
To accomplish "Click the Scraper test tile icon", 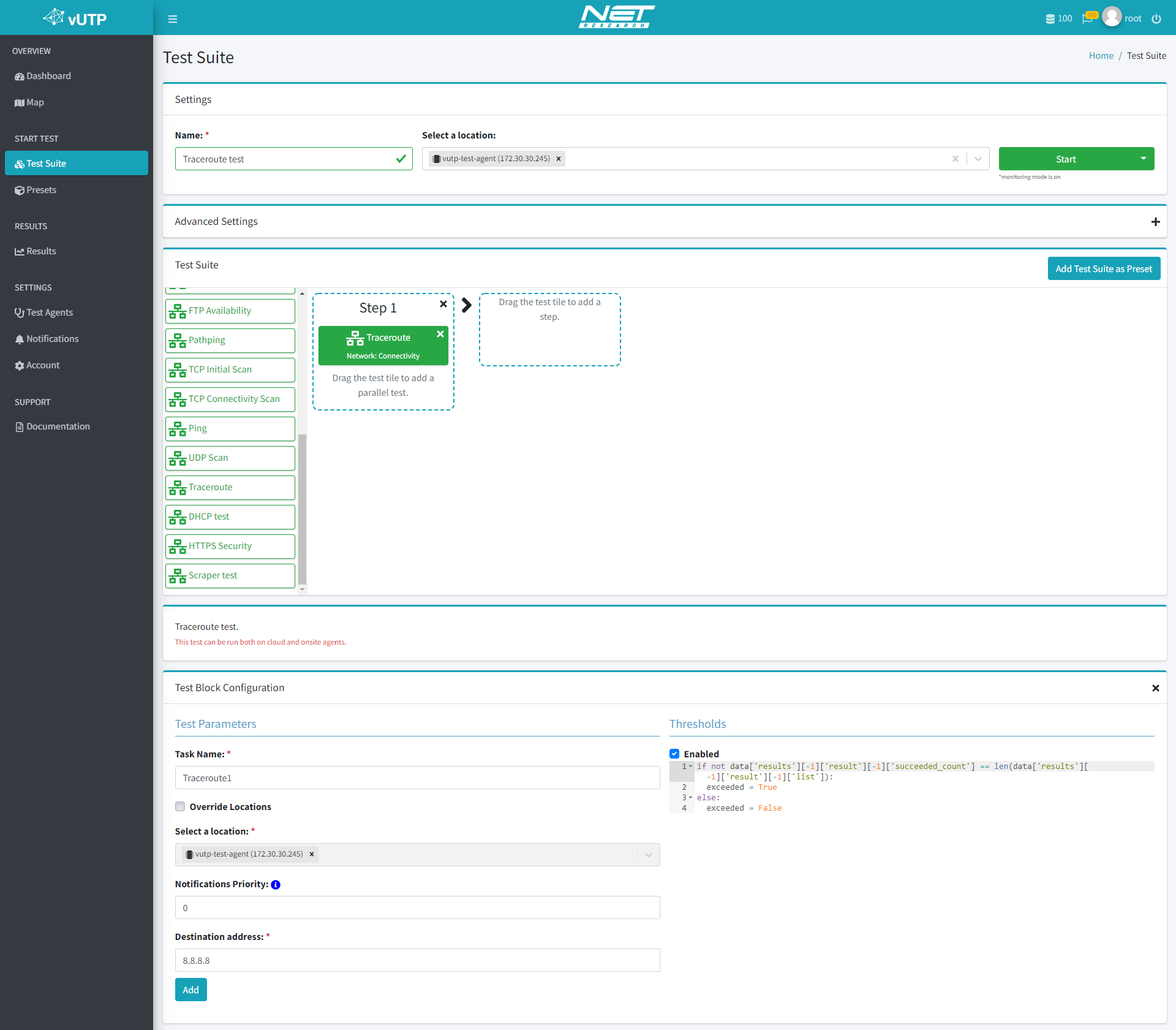I will (x=177, y=575).
